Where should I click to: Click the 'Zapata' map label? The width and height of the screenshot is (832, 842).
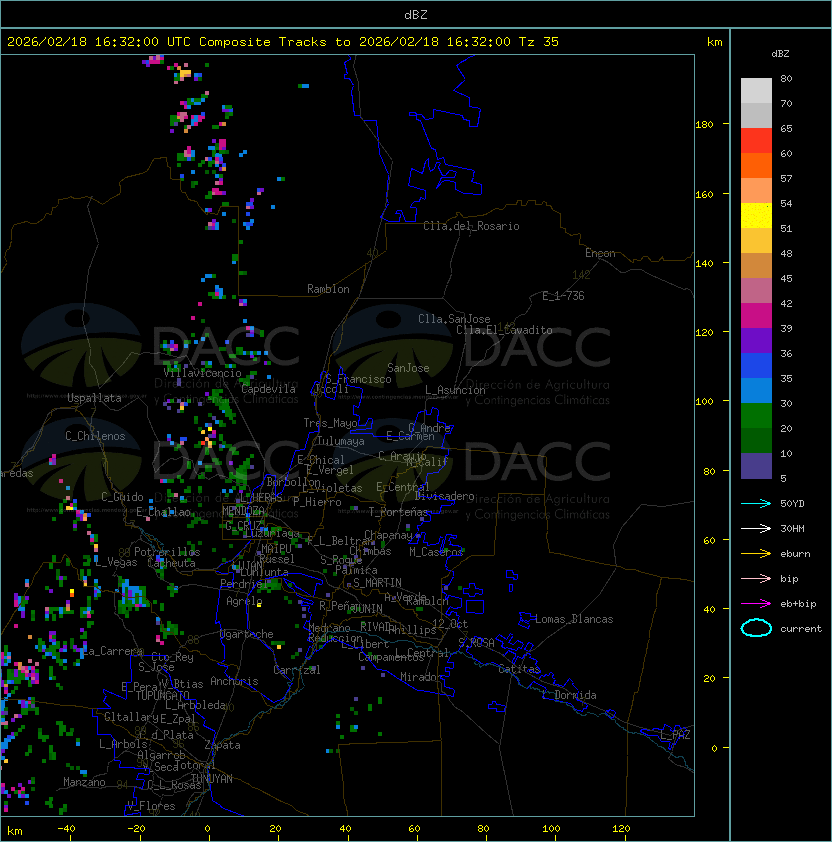tap(222, 745)
